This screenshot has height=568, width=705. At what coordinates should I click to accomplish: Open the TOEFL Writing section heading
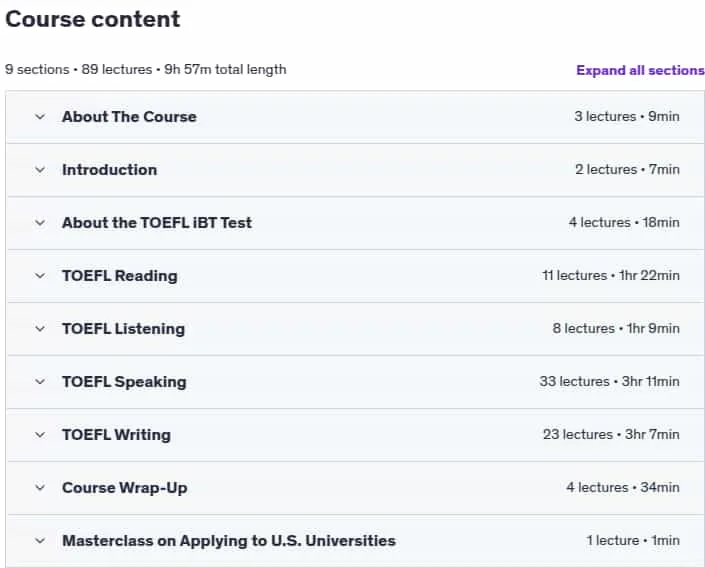tap(116, 434)
